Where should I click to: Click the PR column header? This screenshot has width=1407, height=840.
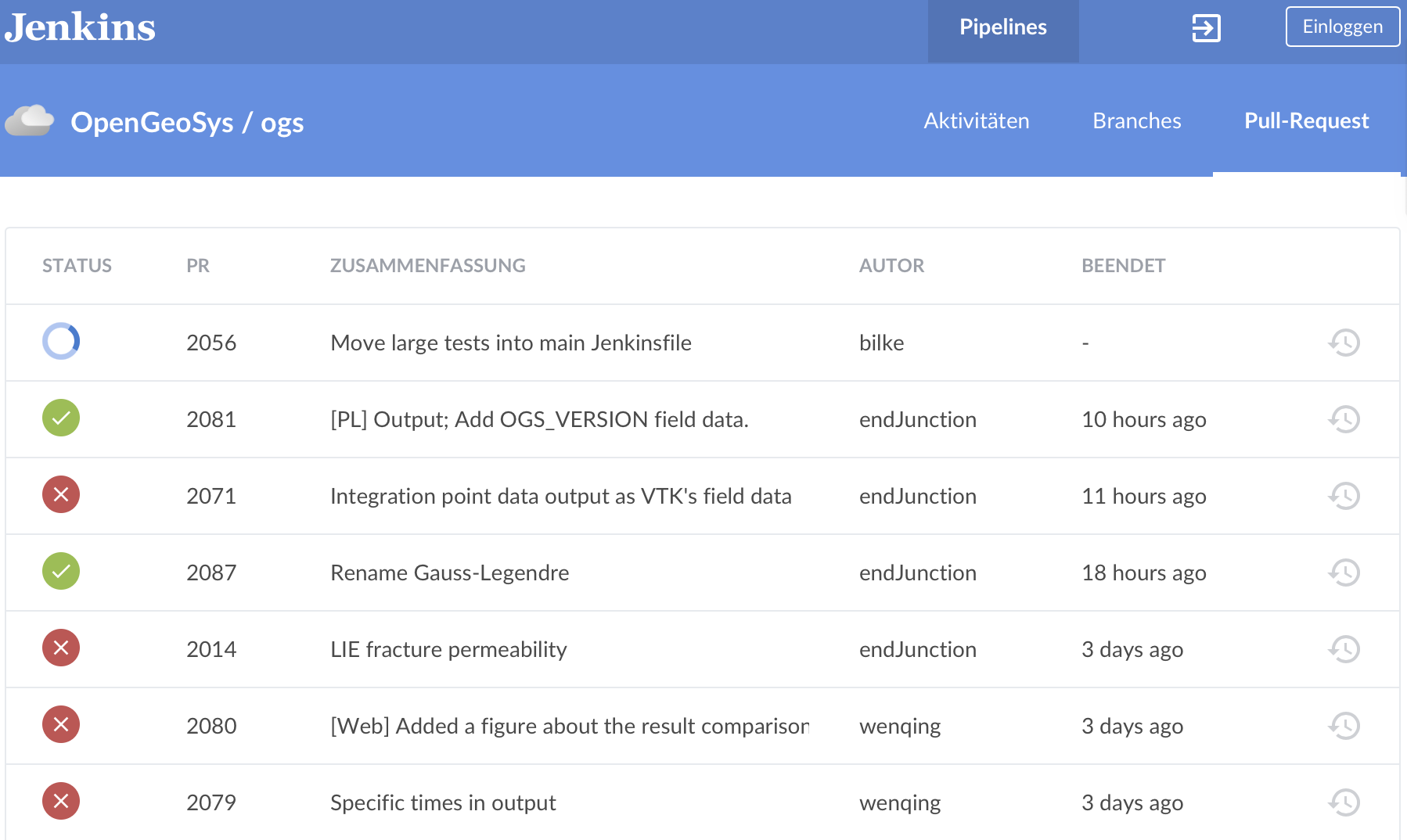point(198,266)
